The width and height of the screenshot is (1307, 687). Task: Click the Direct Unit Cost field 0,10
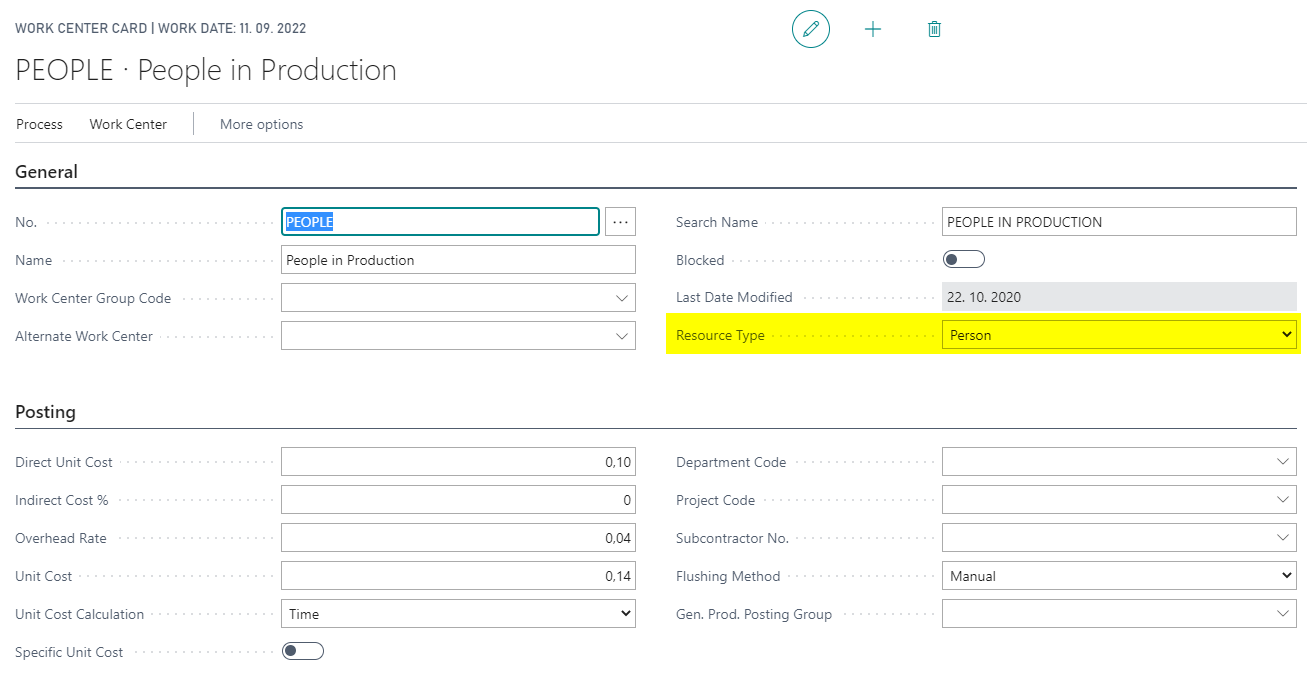[458, 462]
